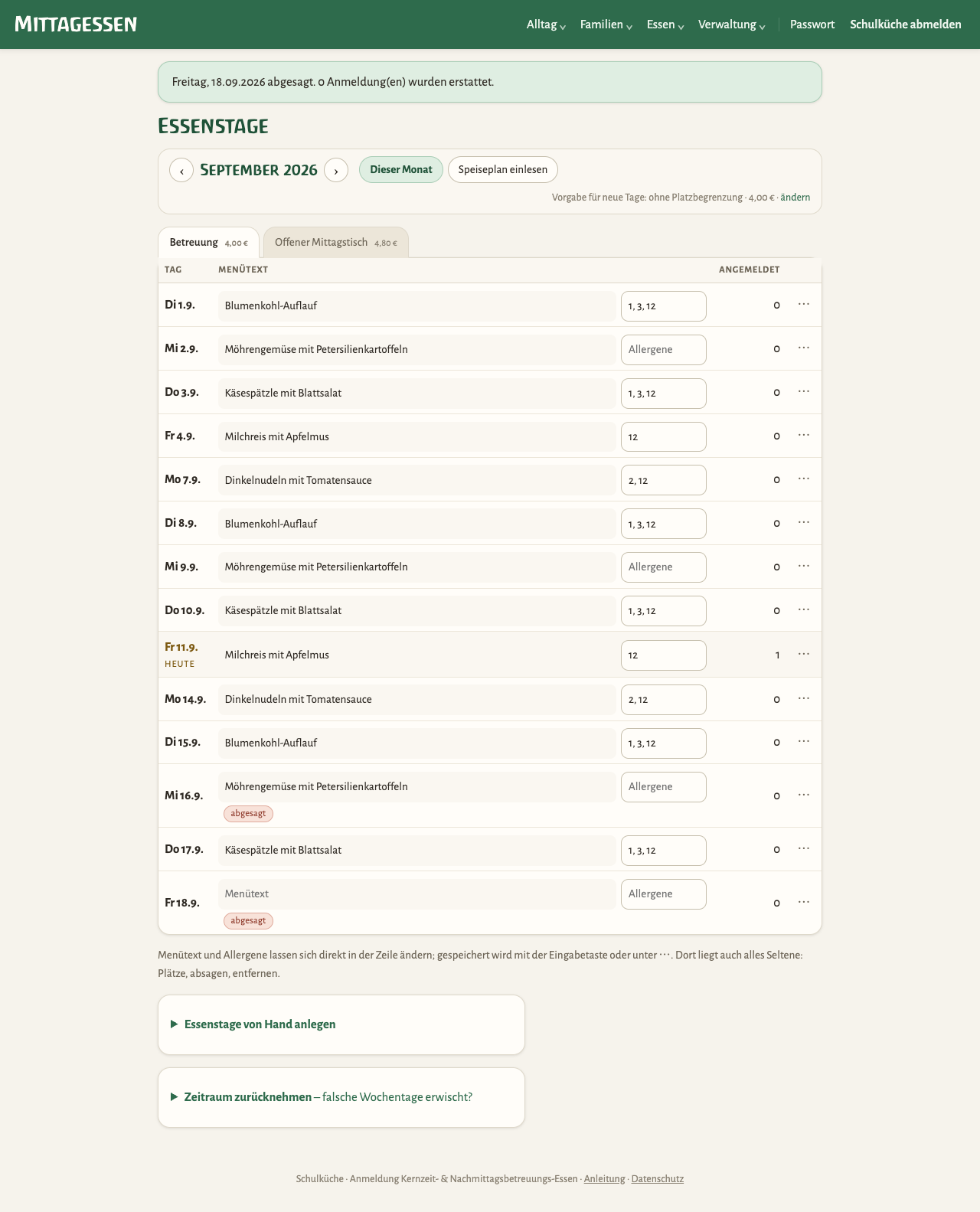Open the row menu for Di 8.9.
The height and width of the screenshot is (1212, 980).
804,523
